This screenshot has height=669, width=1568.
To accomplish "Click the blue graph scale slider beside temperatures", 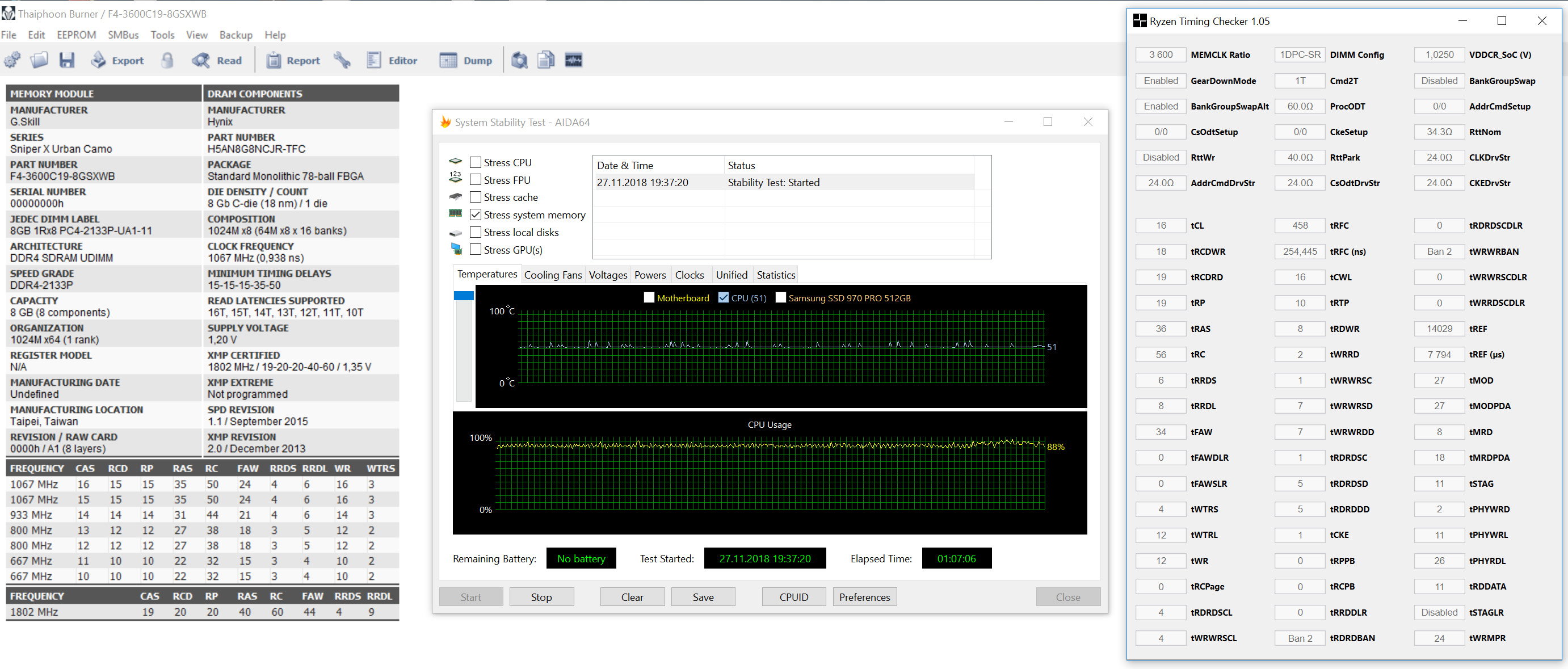I will [464, 296].
